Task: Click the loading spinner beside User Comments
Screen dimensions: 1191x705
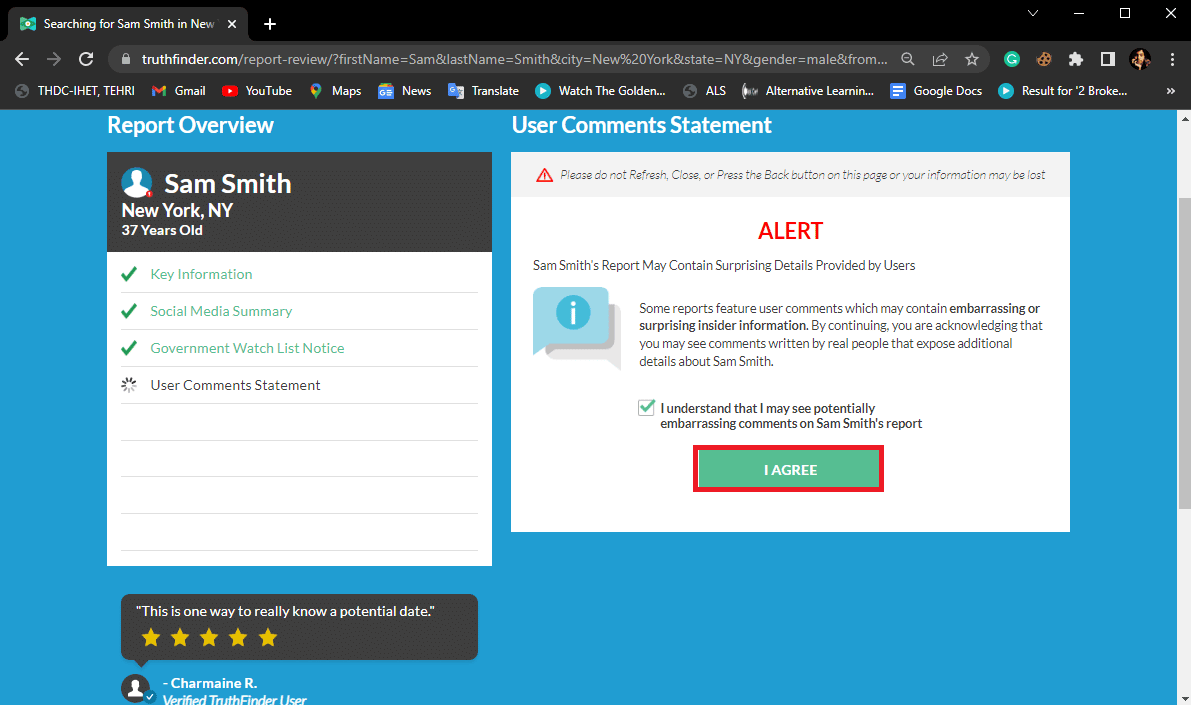Action: (129, 385)
